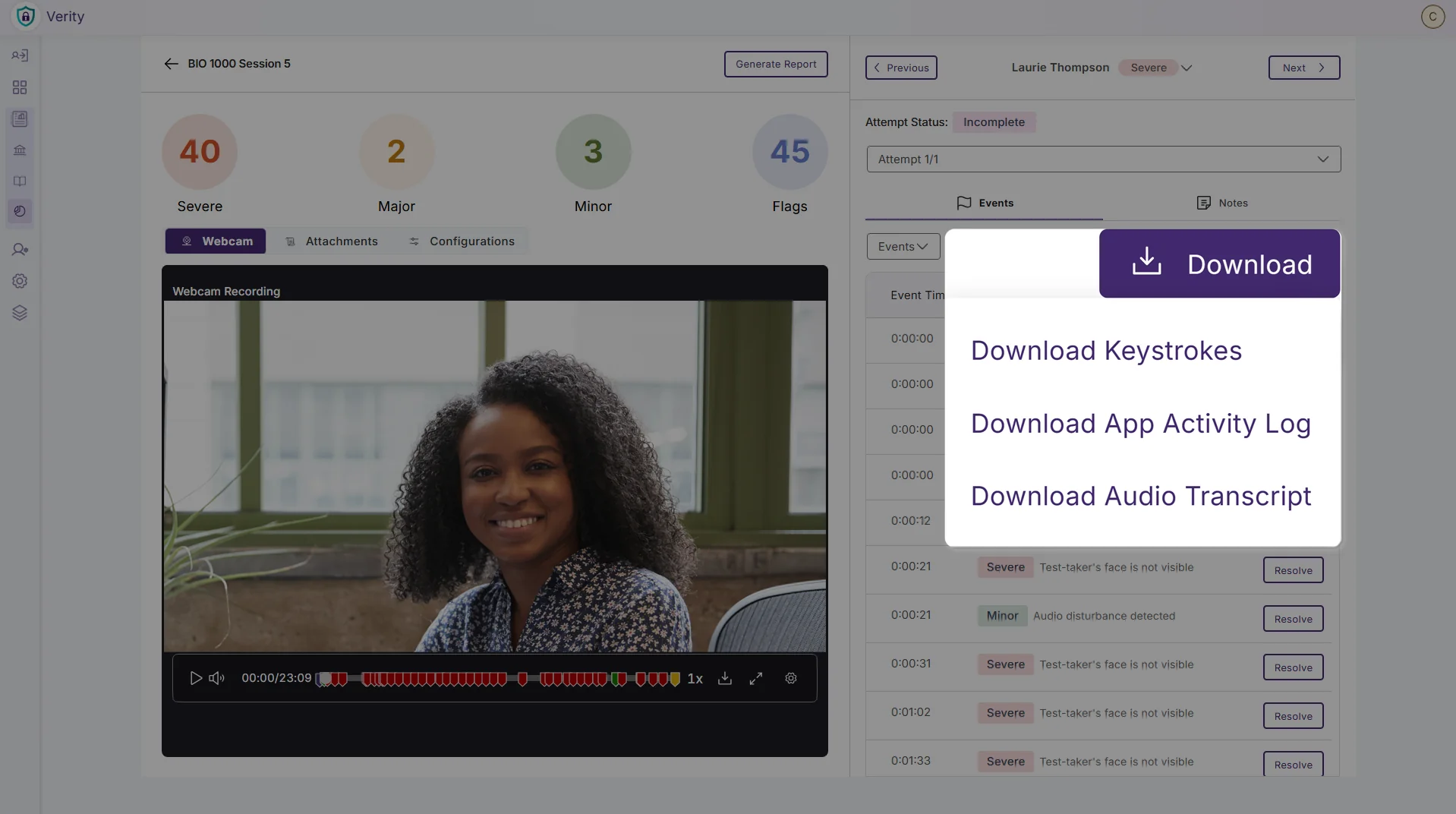Click the video download icon in player
Viewport: 1456px width, 814px height.
click(x=725, y=678)
